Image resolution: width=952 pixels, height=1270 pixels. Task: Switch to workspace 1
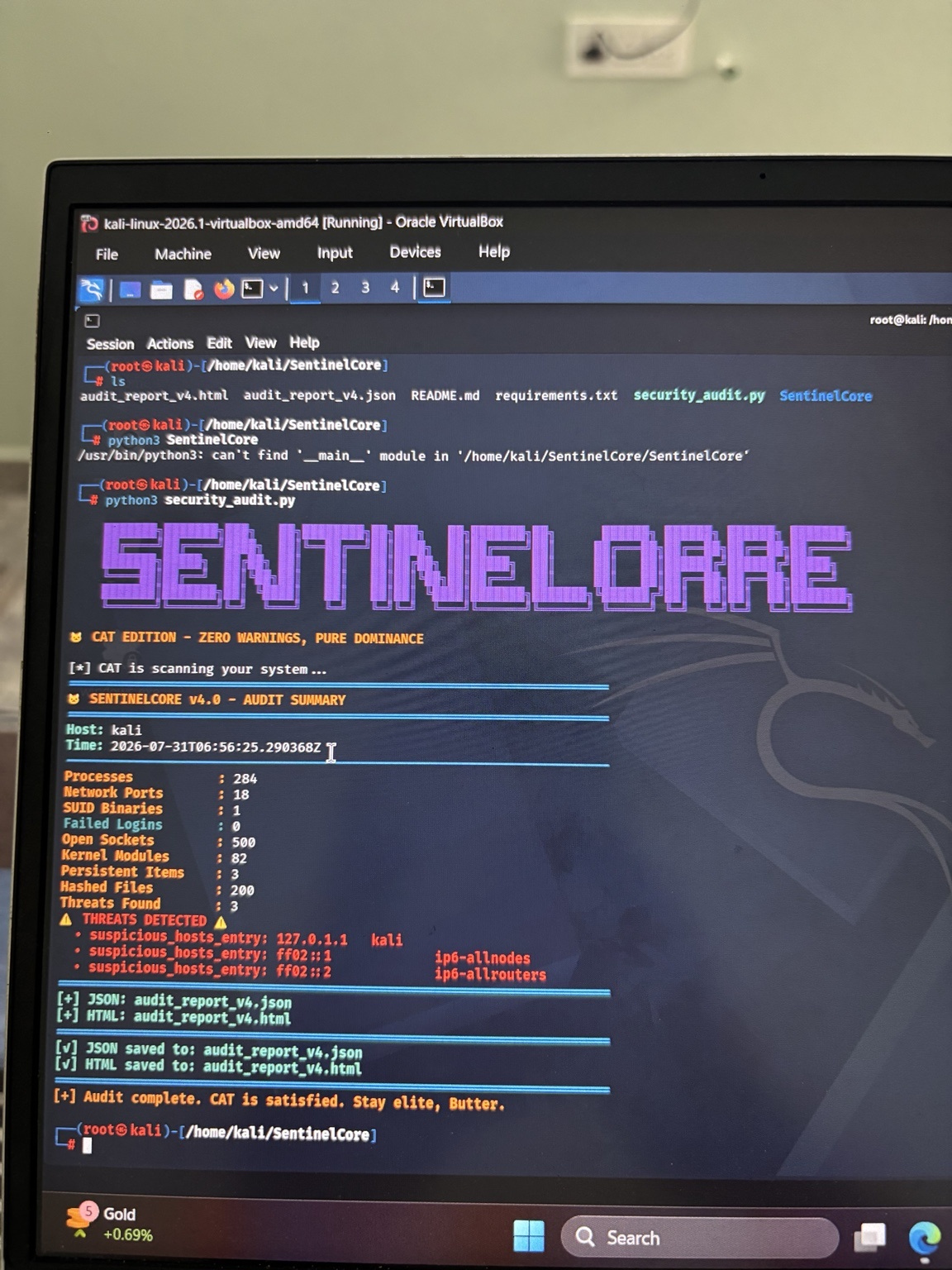pos(305,288)
